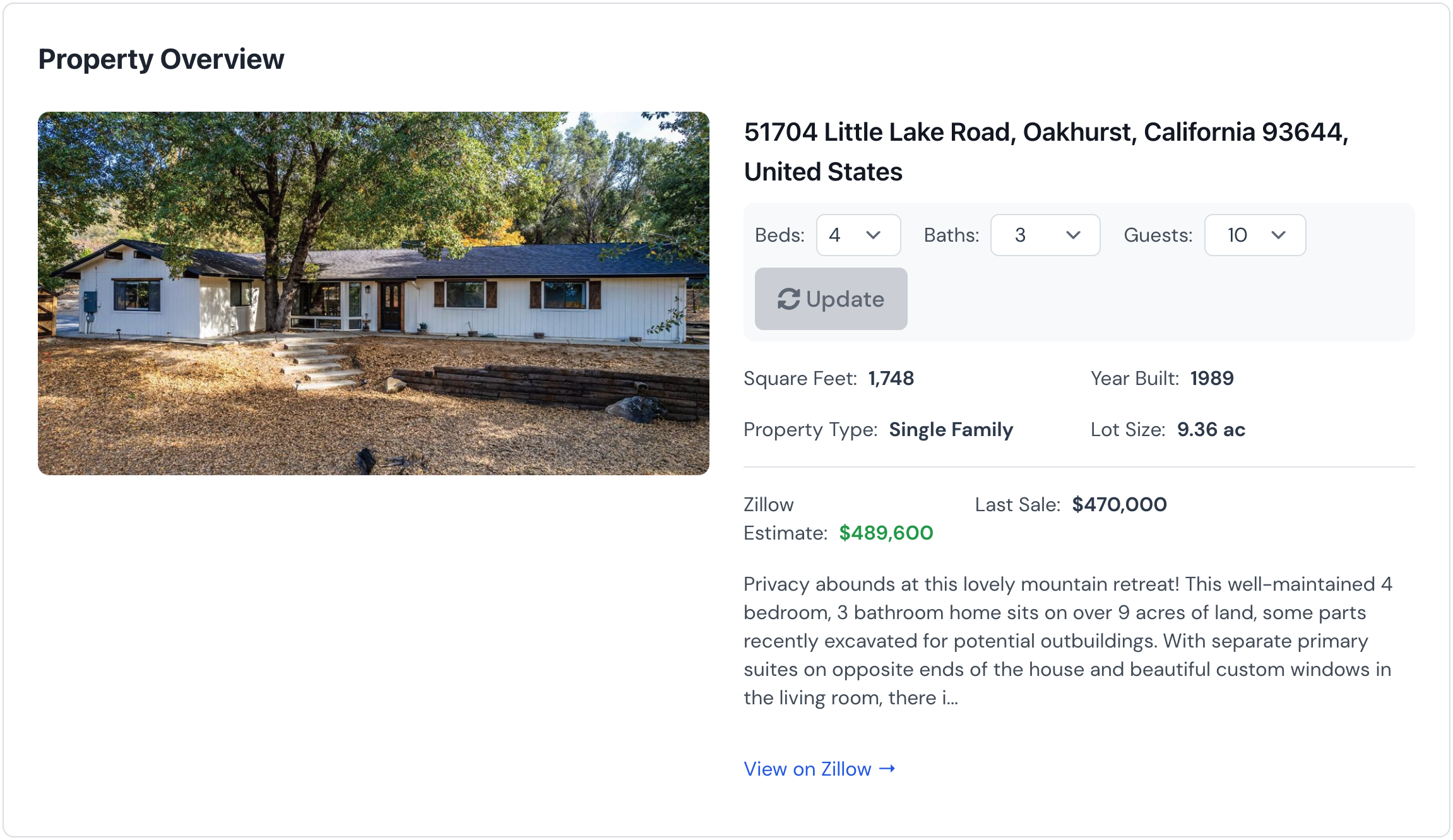Click the Single Family property type
The image size is (1453, 840).
point(951,429)
